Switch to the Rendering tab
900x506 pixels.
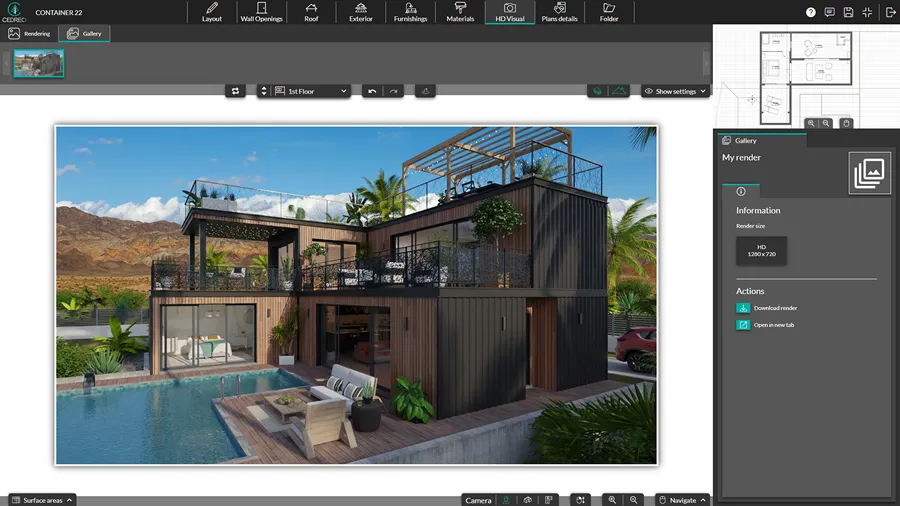29,33
